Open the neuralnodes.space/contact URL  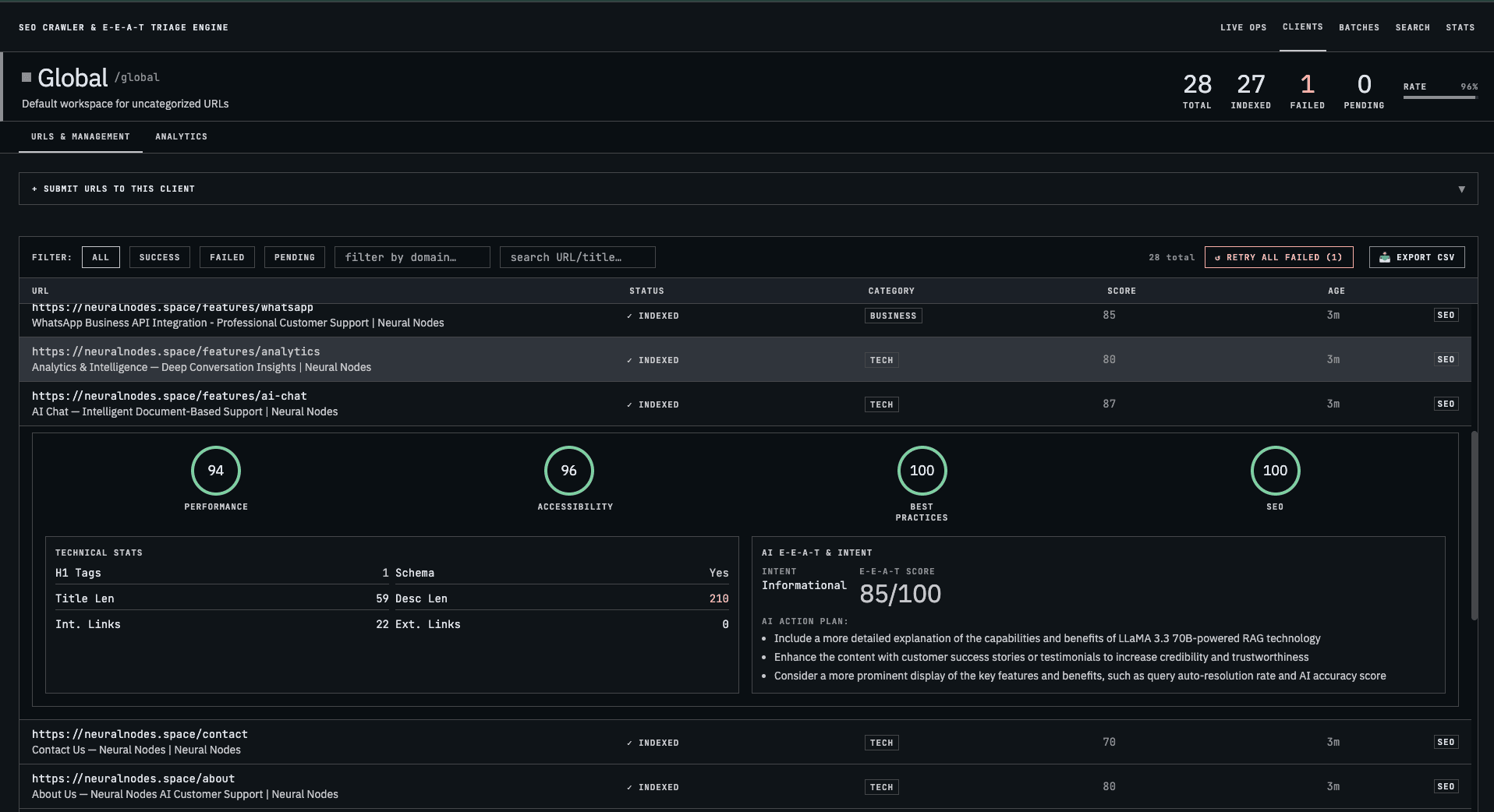140,734
